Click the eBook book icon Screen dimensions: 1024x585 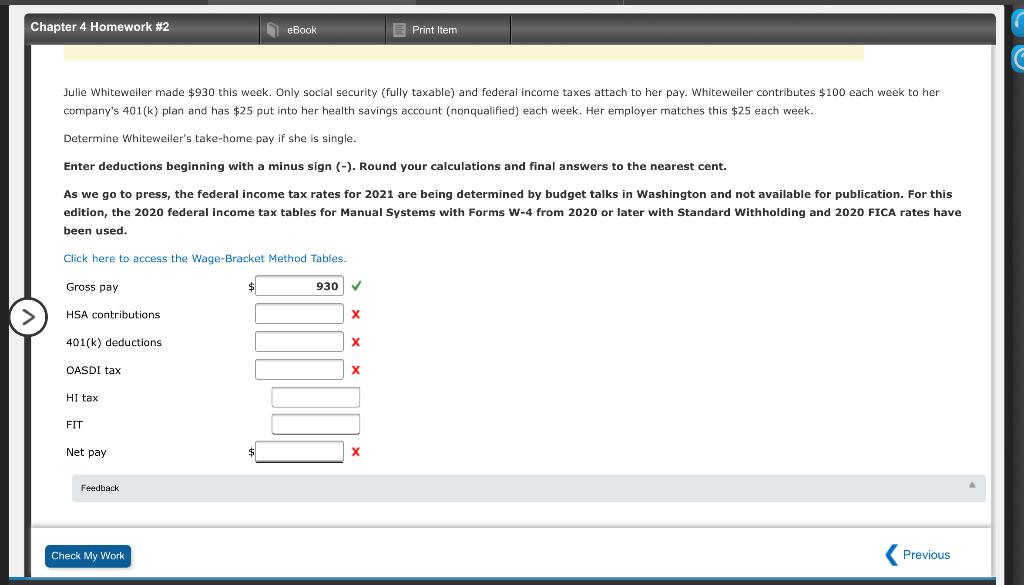(x=272, y=29)
